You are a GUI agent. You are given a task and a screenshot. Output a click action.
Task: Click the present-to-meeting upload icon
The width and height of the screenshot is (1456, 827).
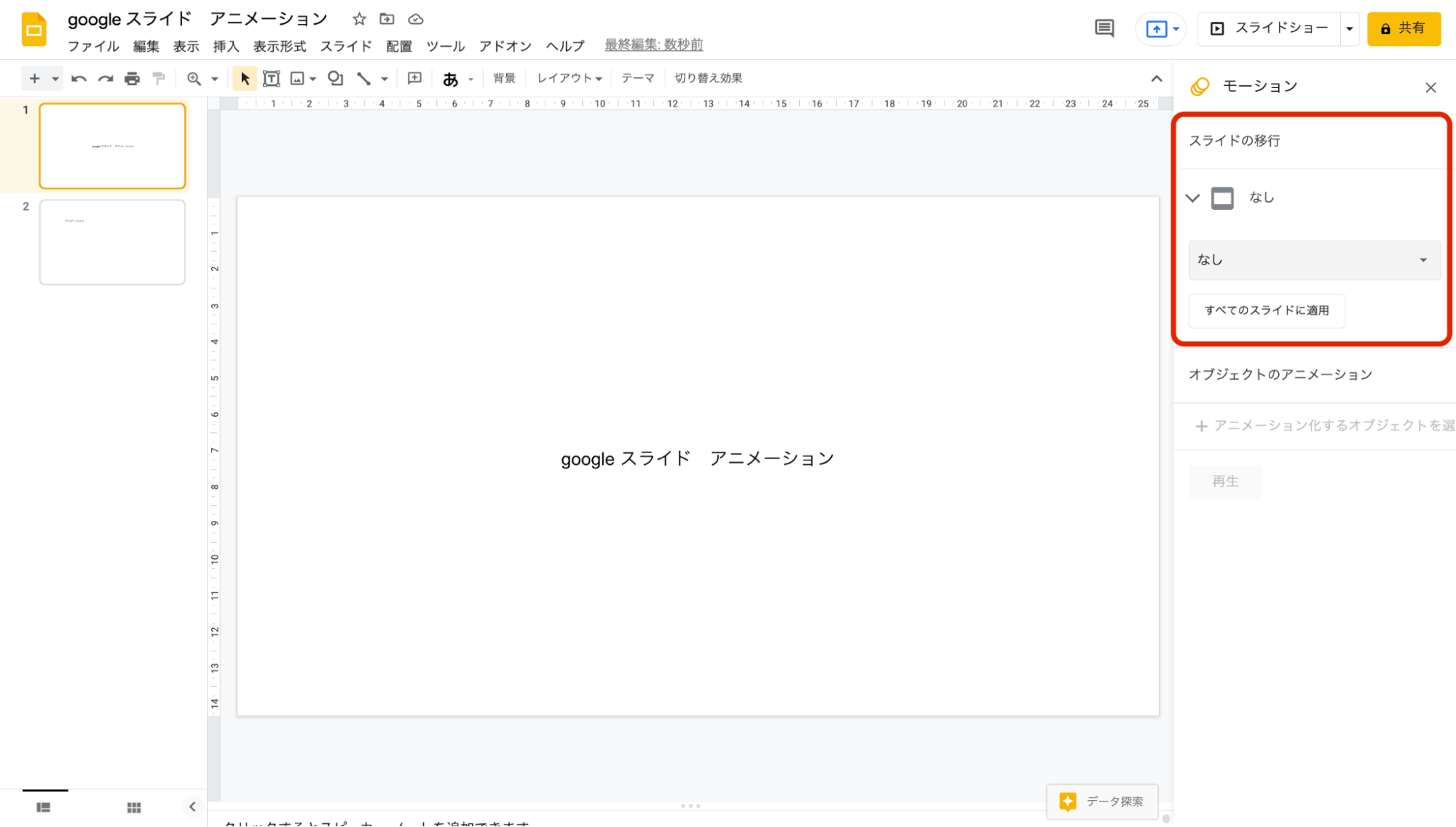[x=1157, y=29]
